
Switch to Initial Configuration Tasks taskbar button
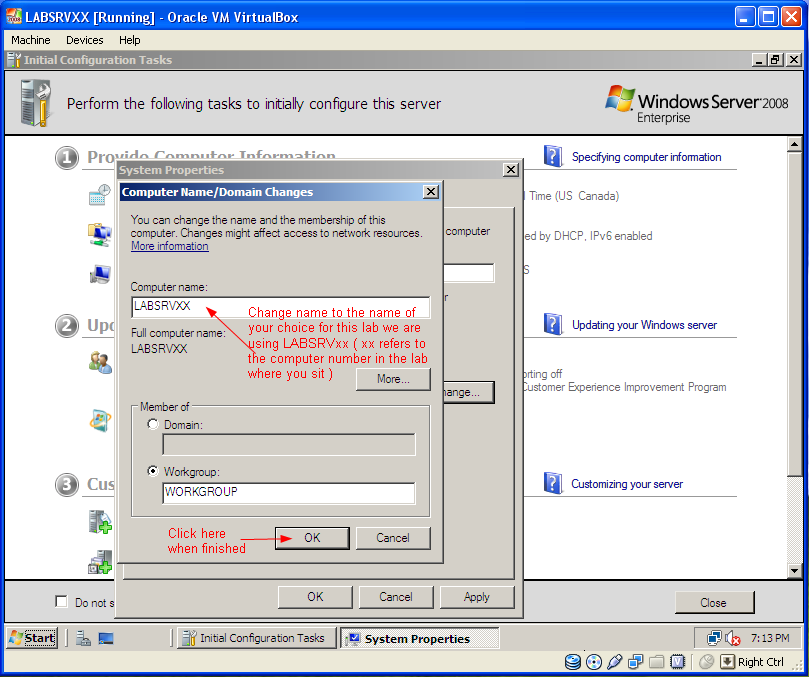pyautogui.click(x=256, y=638)
